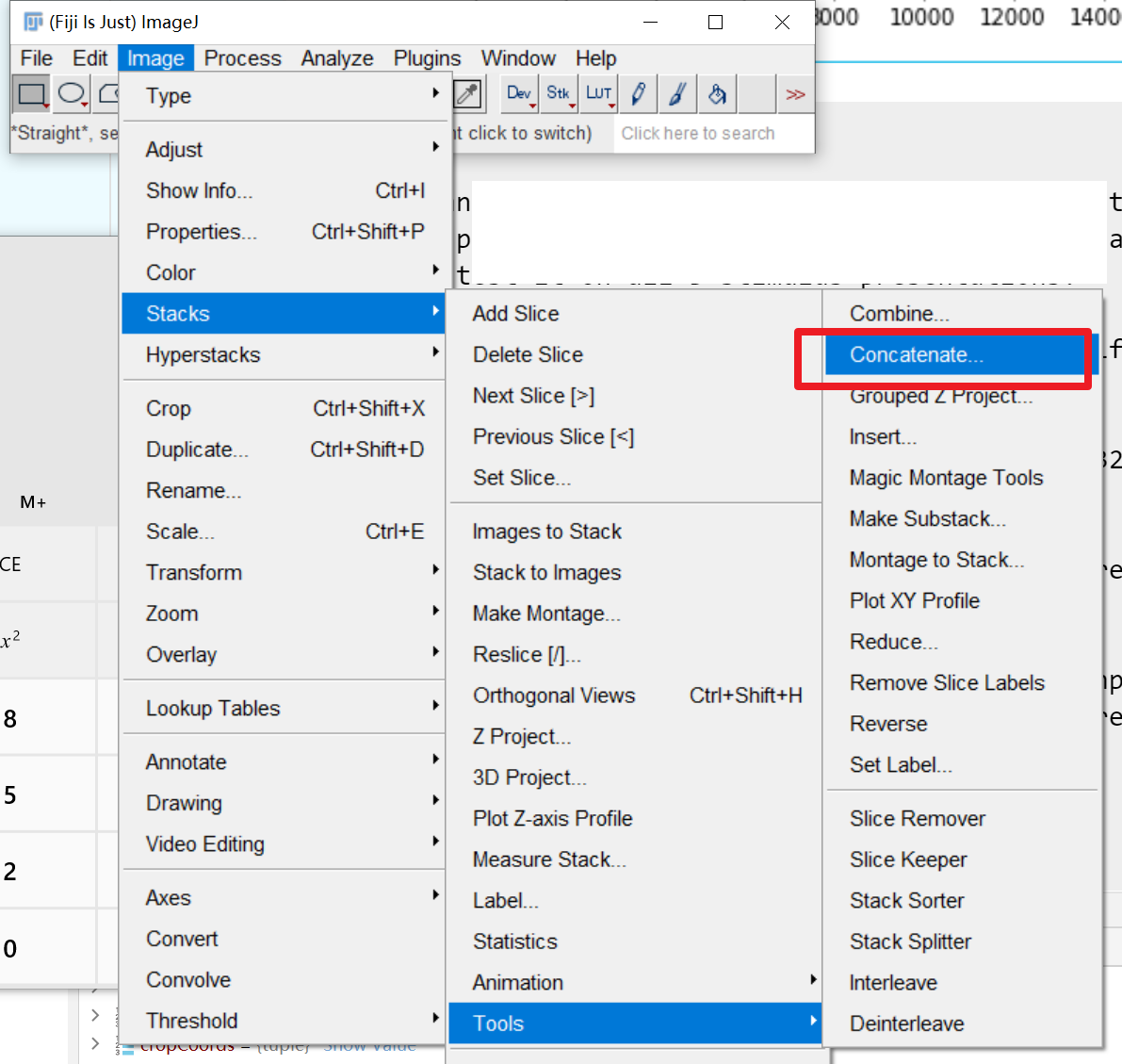Choose Montage to Stack...
The height and width of the screenshot is (1064, 1122).
click(x=962, y=560)
